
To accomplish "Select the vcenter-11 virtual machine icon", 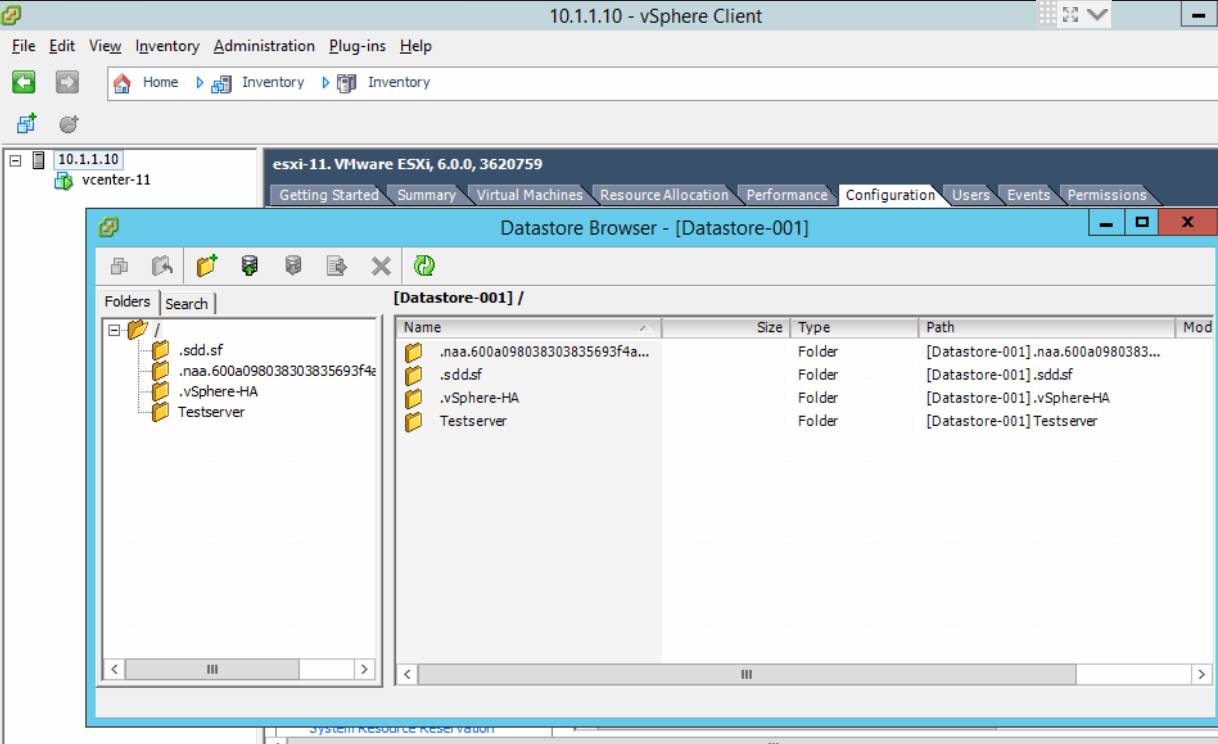I will 64,181.
